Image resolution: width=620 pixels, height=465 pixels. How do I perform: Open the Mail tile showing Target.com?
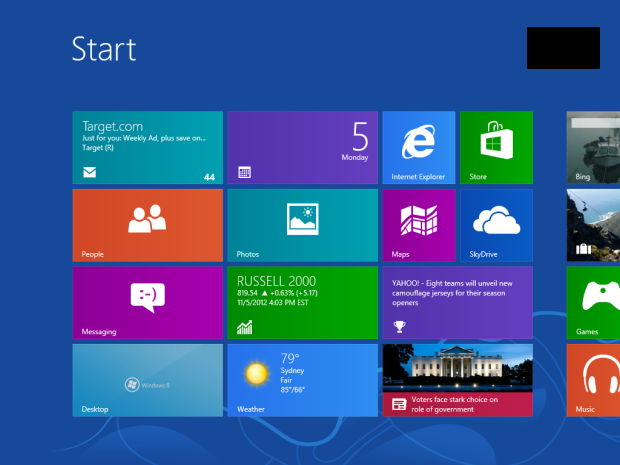pyautogui.click(x=147, y=147)
